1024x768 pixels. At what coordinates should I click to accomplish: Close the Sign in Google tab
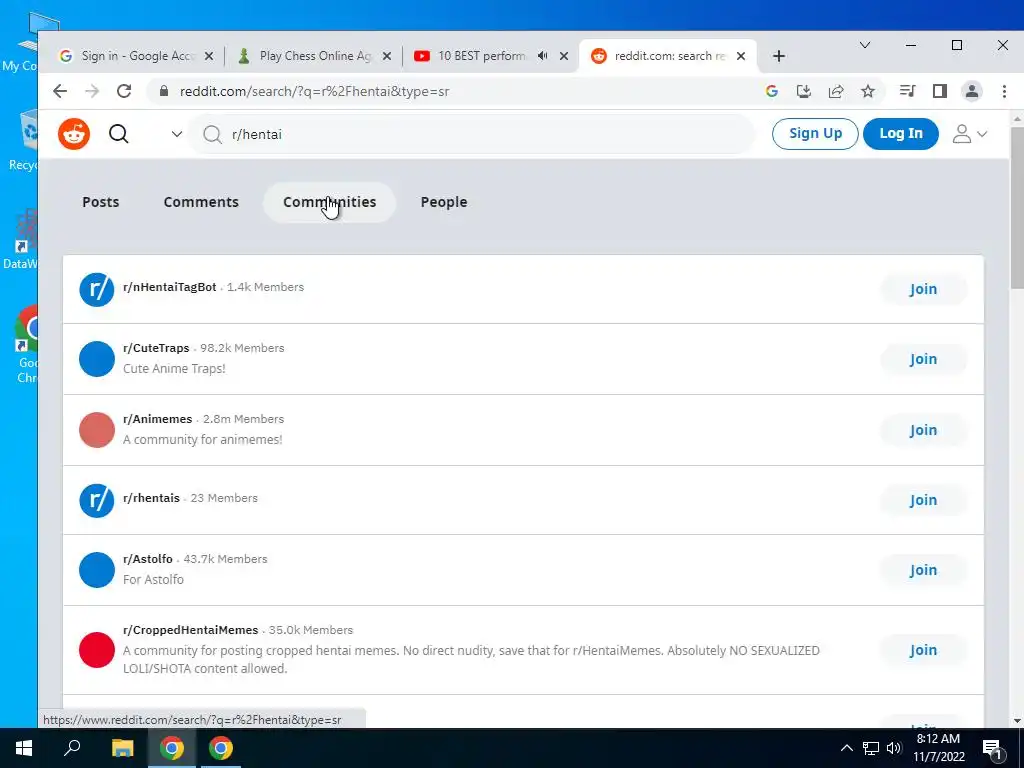click(209, 56)
